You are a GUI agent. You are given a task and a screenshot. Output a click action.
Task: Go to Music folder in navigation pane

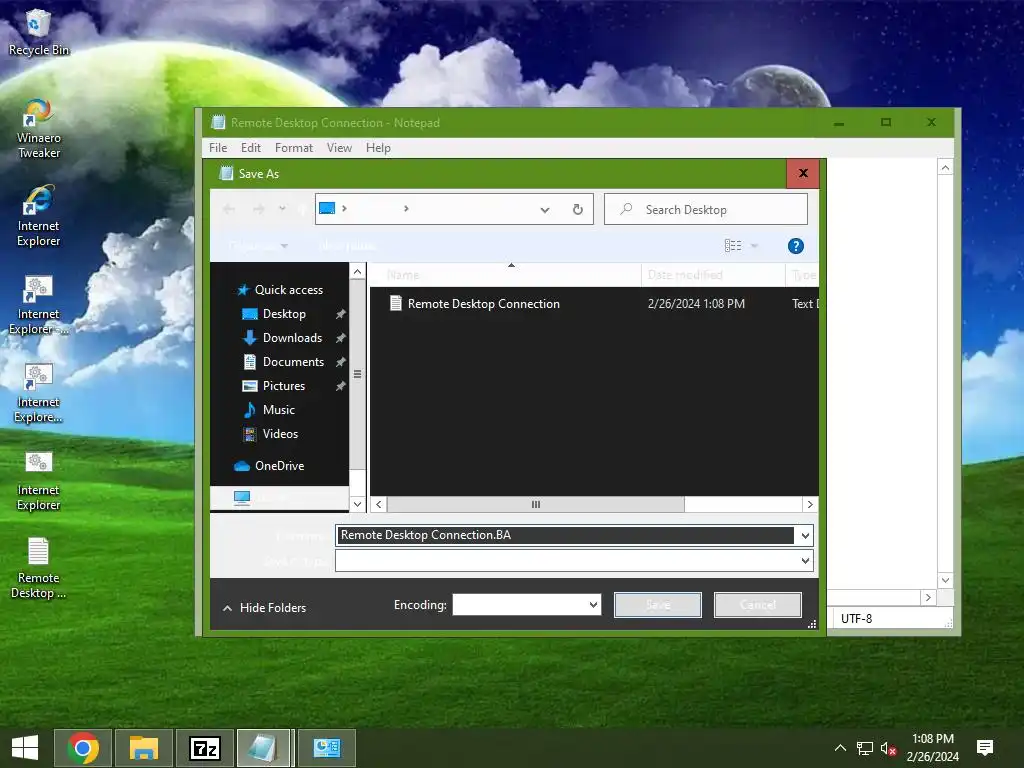point(279,410)
